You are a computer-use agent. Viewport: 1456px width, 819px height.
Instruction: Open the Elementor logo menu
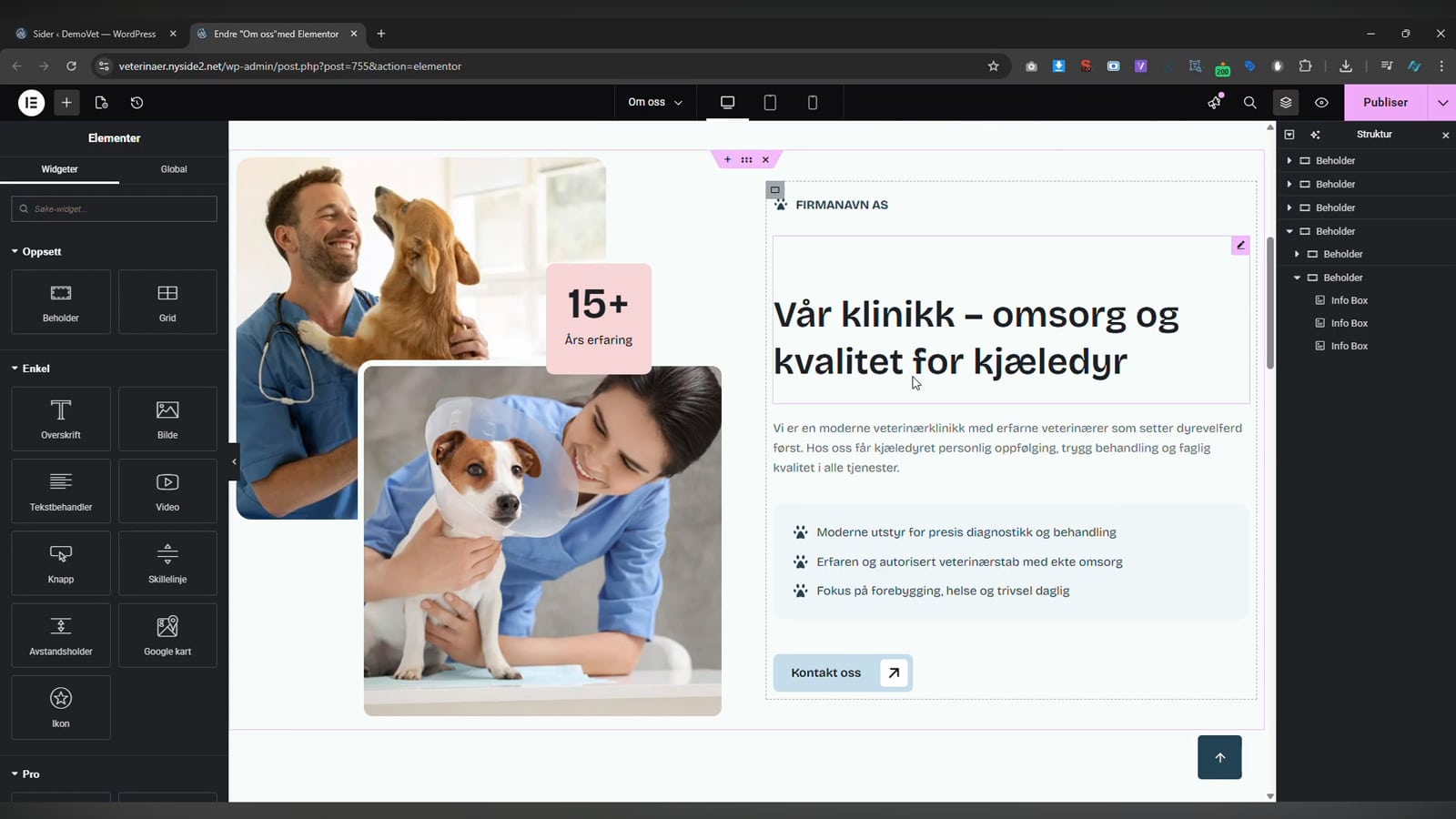click(x=31, y=103)
